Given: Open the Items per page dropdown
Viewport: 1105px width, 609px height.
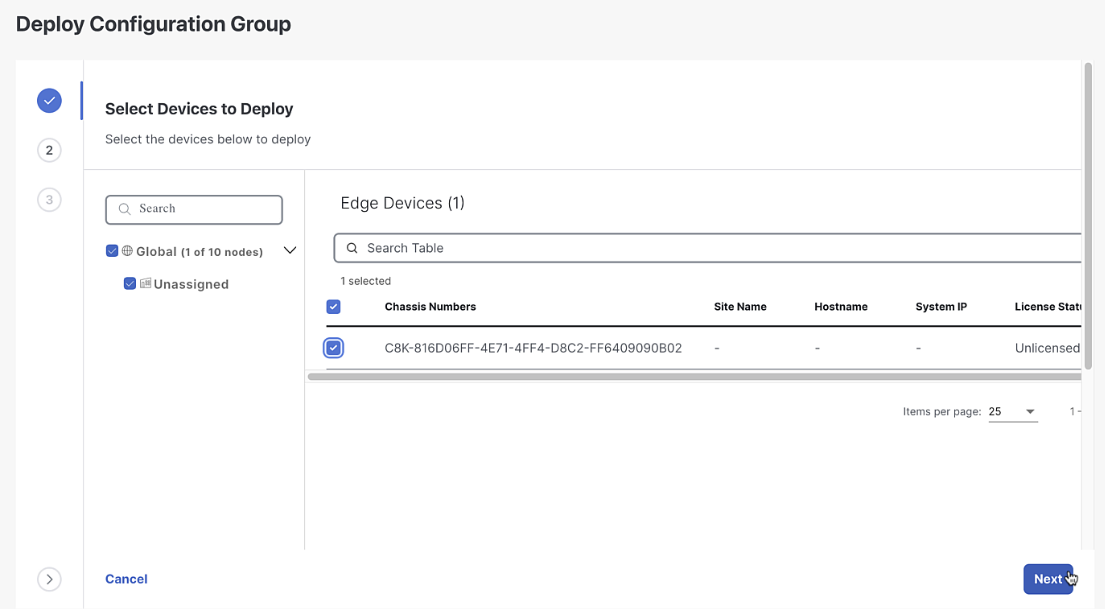Looking at the screenshot, I should click(x=1013, y=412).
